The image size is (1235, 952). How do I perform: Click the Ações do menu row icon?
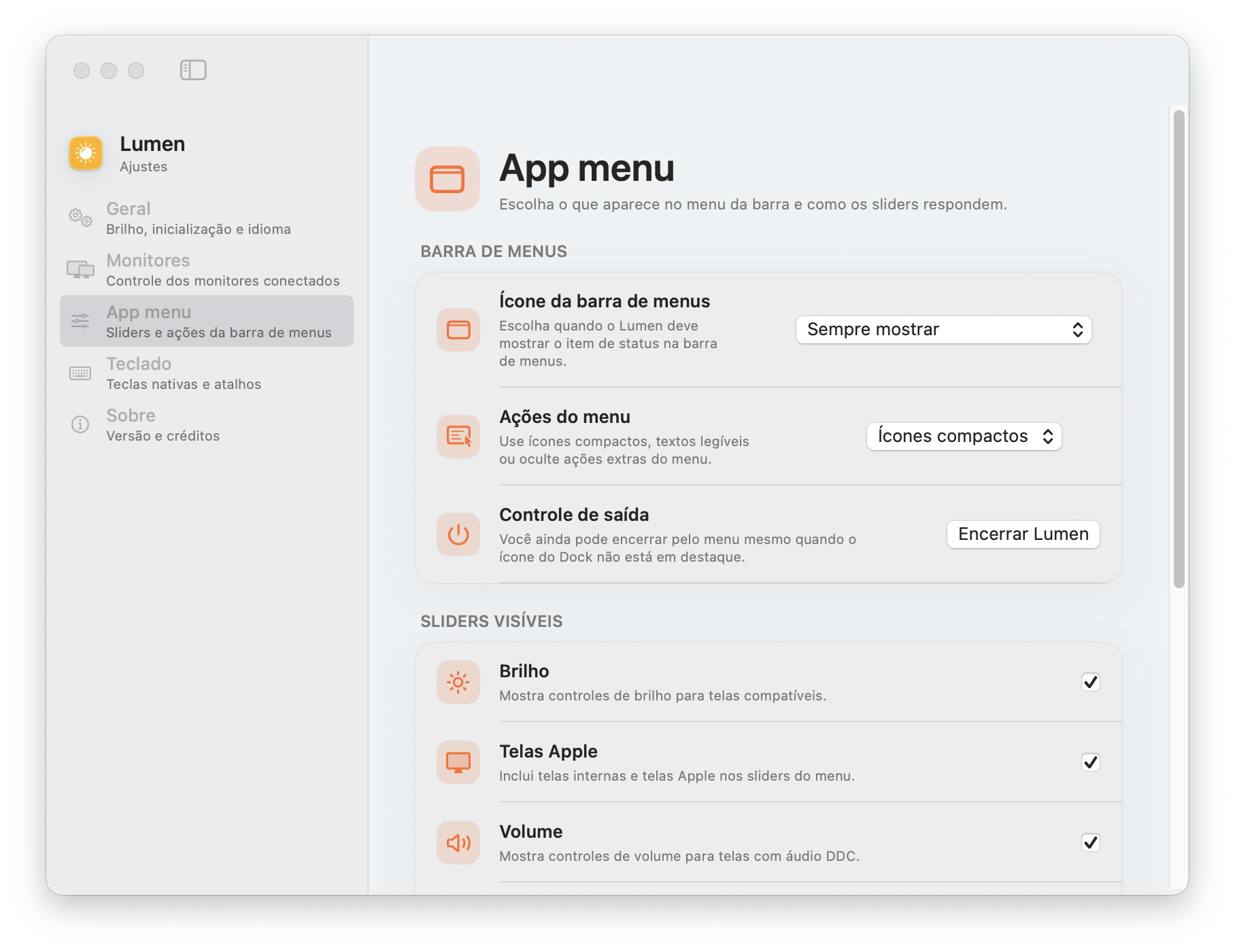458,436
